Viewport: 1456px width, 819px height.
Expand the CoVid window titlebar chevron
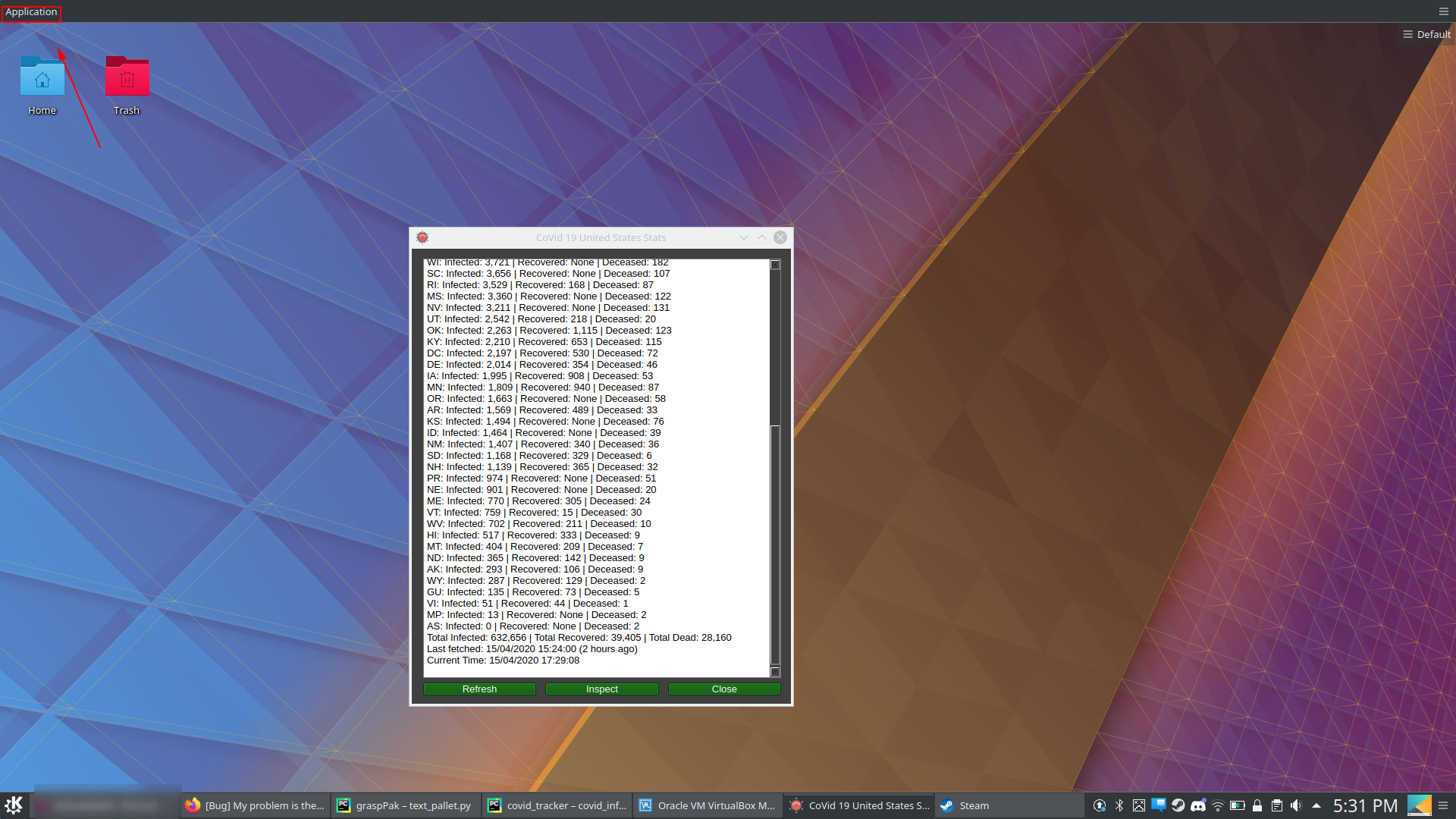[744, 237]
